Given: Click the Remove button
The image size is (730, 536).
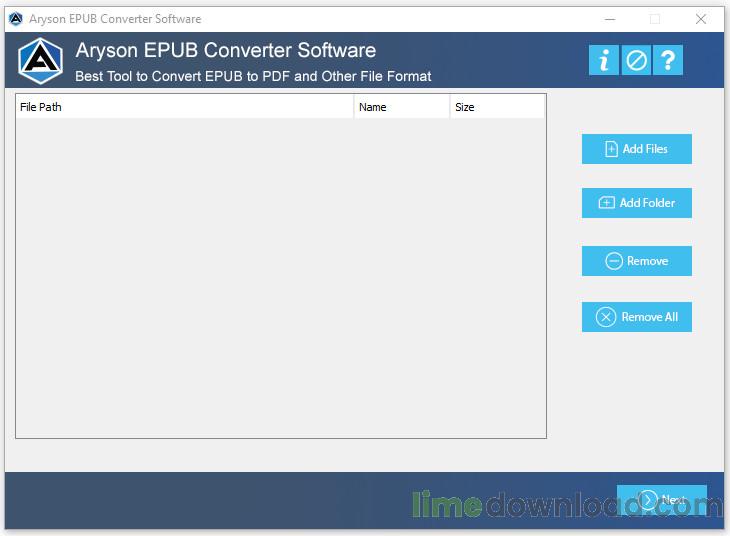Looking at the screenshot, I should tap(636, 261).
